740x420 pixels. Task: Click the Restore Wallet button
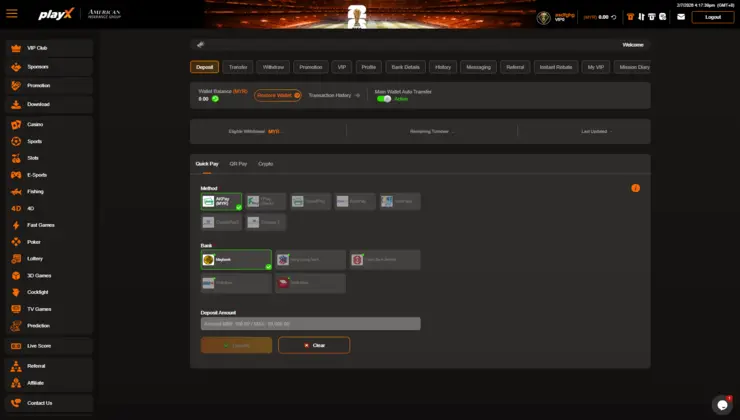[278, 95]
